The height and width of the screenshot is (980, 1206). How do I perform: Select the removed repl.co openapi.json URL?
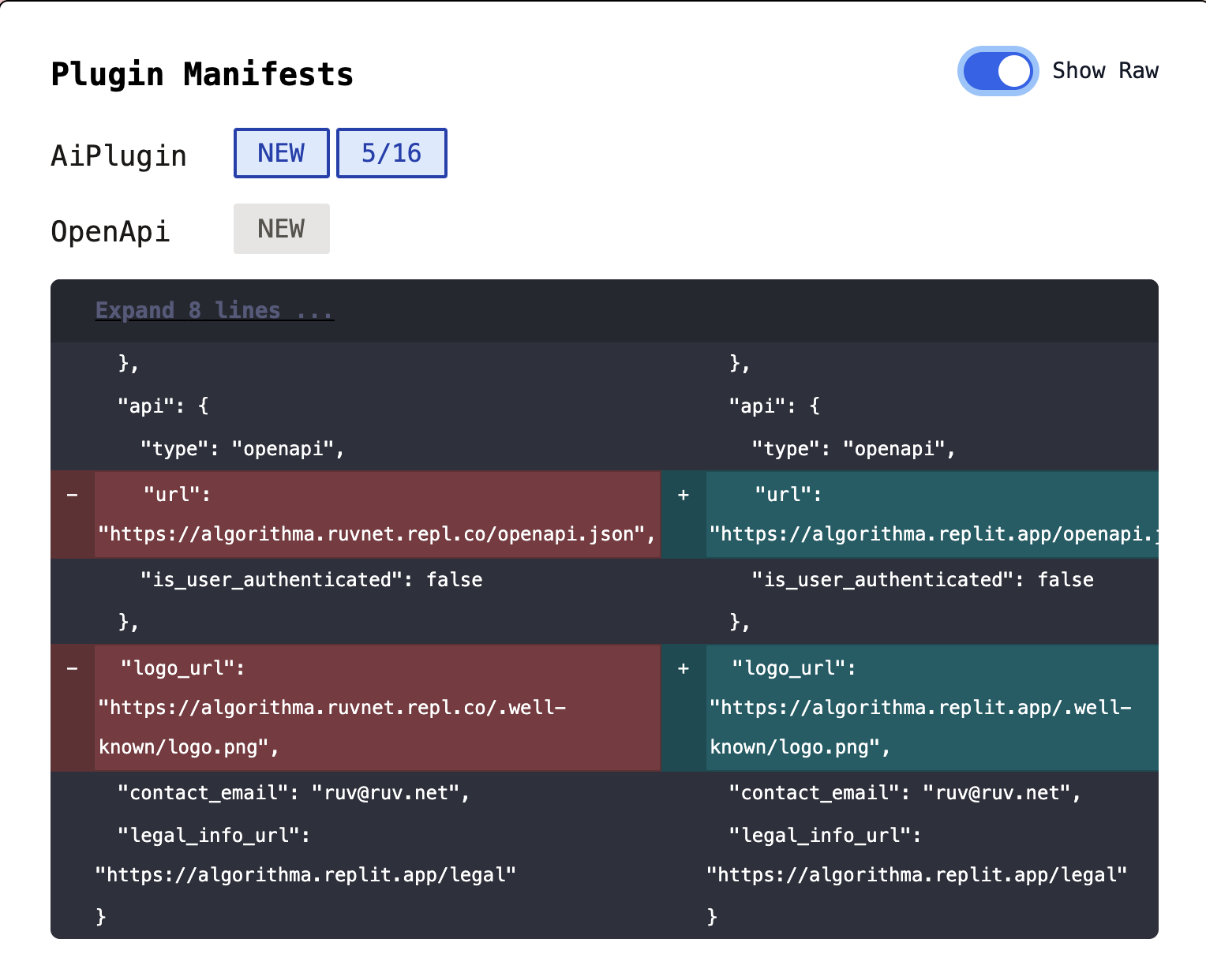376,534
